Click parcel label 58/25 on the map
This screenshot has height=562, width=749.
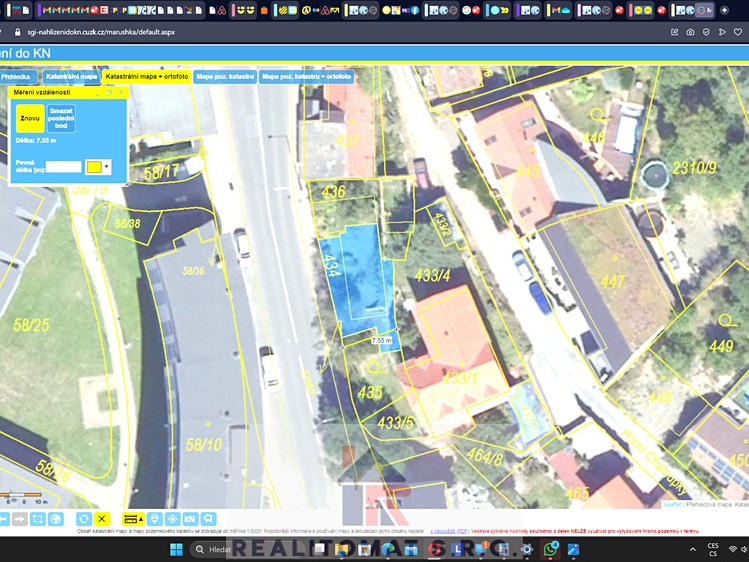(31, 325)
